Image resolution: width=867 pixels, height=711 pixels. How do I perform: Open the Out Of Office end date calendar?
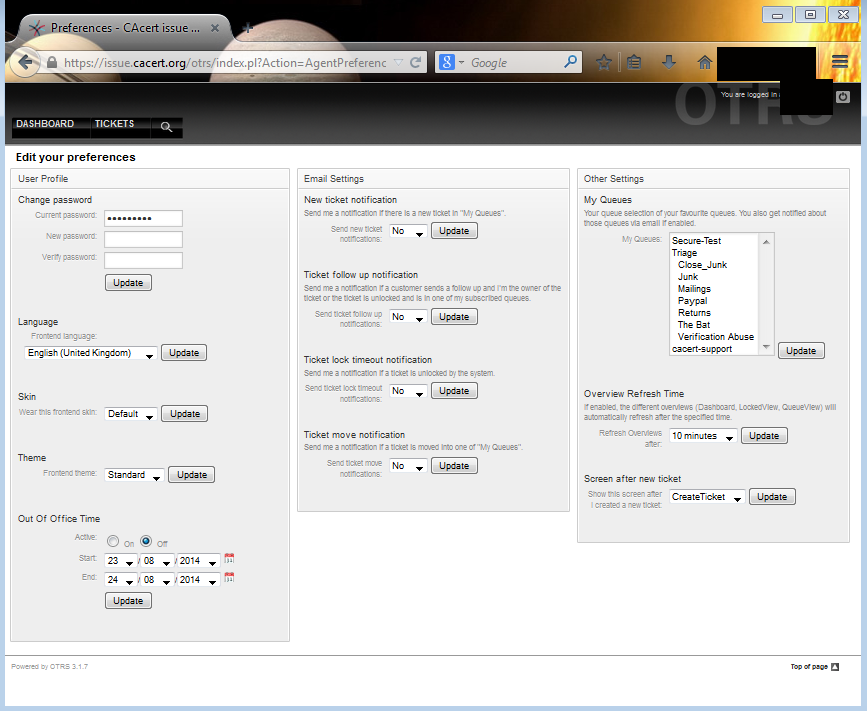(x=229, y=579)
